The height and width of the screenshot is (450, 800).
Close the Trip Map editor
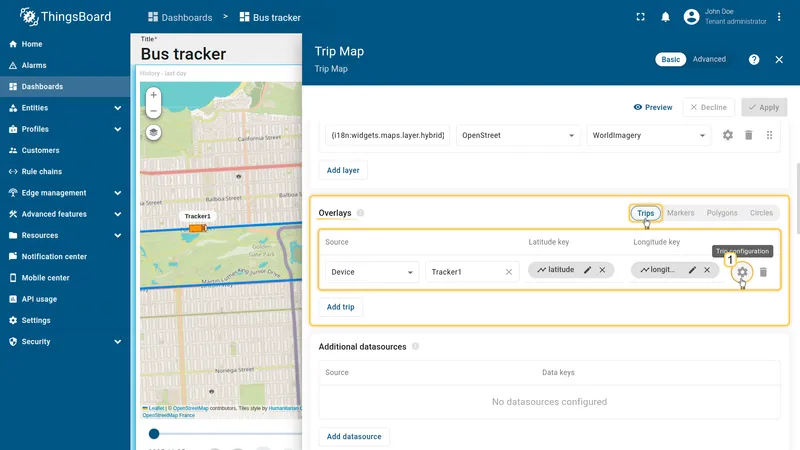tap(779, 60)
